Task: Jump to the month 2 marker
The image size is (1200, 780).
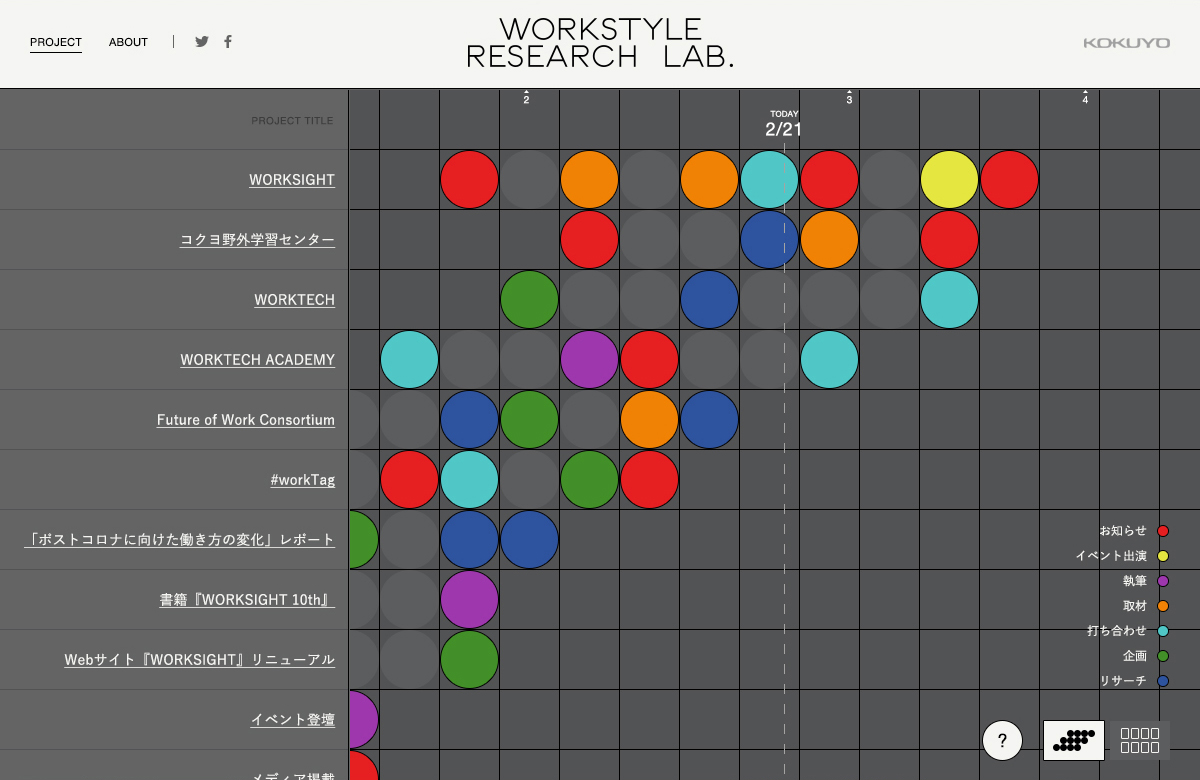Action: tap(526, 97)
